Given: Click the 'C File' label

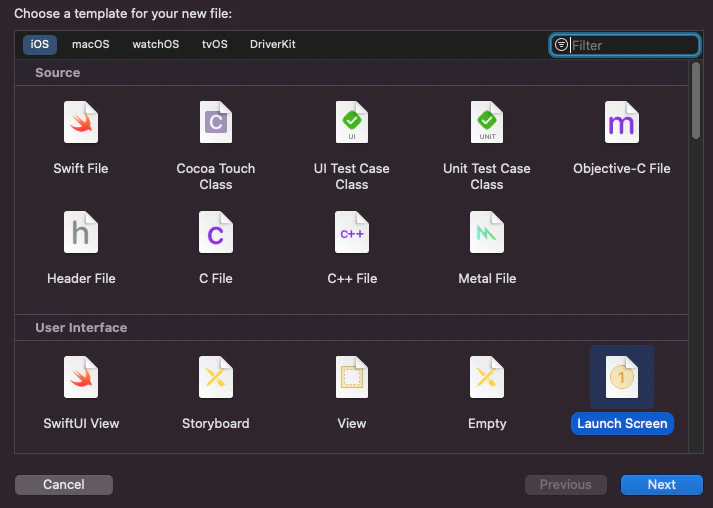Looking at the screenshot, I should 216,278.
